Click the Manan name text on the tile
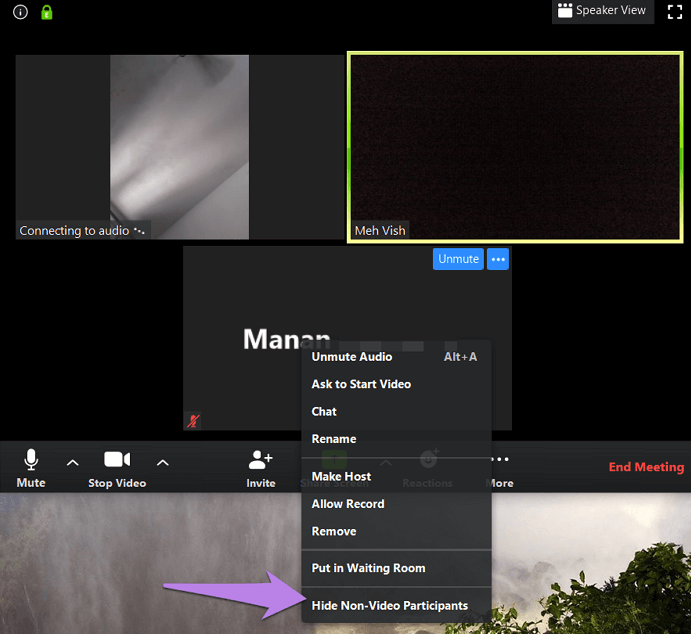691x634 pixels. tap(286, 339)
